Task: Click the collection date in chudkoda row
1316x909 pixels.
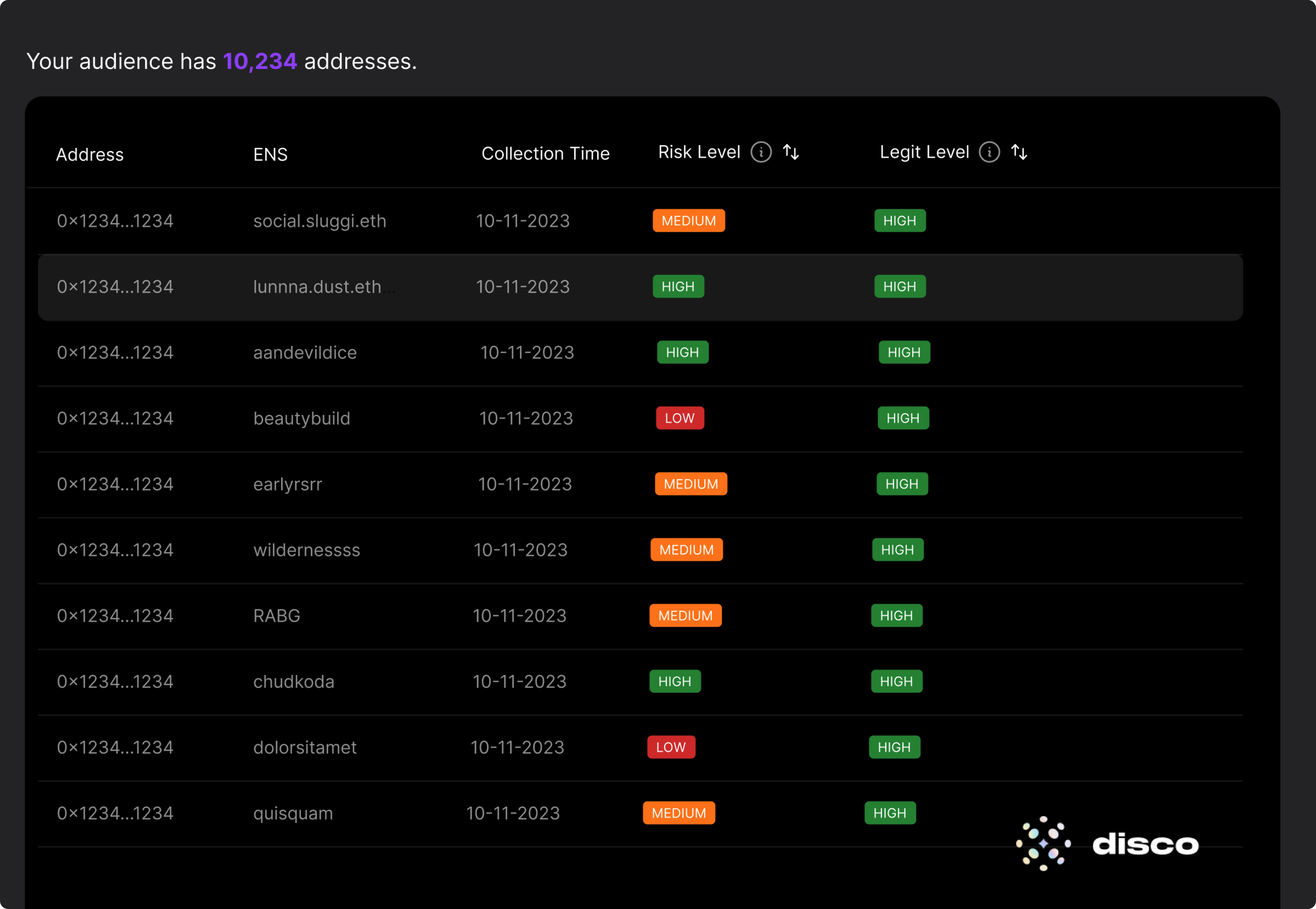Action: (x=519, y=682)
